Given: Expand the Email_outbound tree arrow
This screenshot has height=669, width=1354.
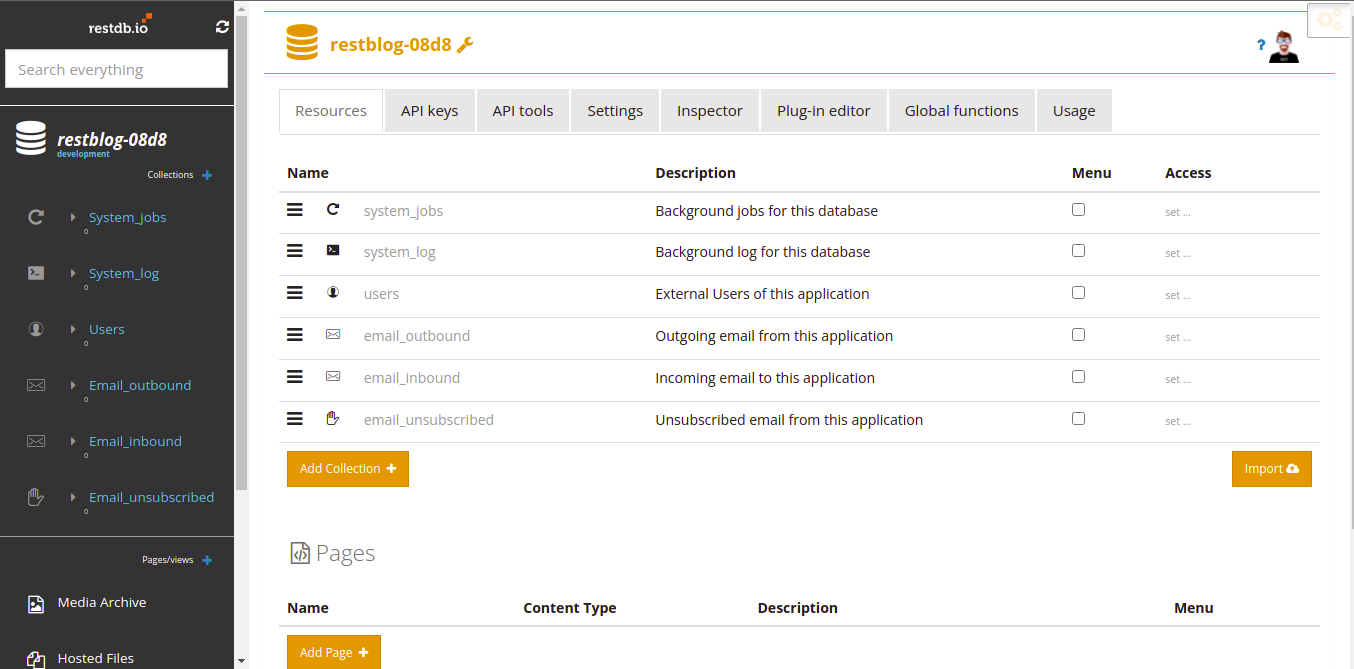Looking at the screenshot, I should coord(73,385).
